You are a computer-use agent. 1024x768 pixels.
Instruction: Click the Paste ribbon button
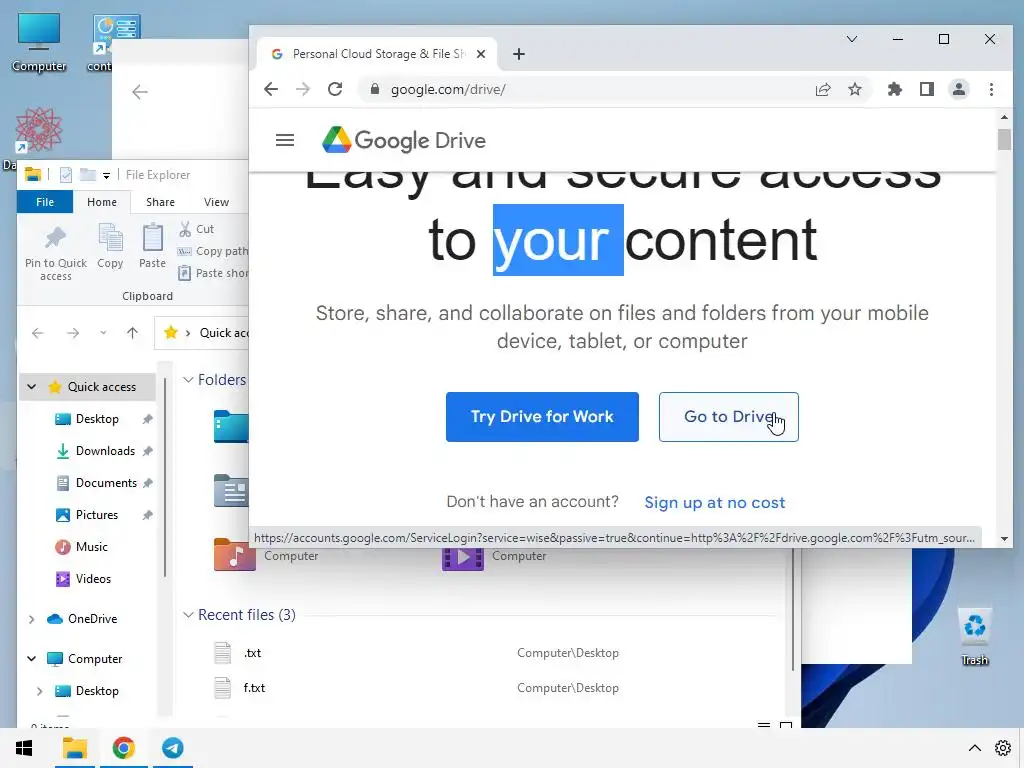coord(152,246)
